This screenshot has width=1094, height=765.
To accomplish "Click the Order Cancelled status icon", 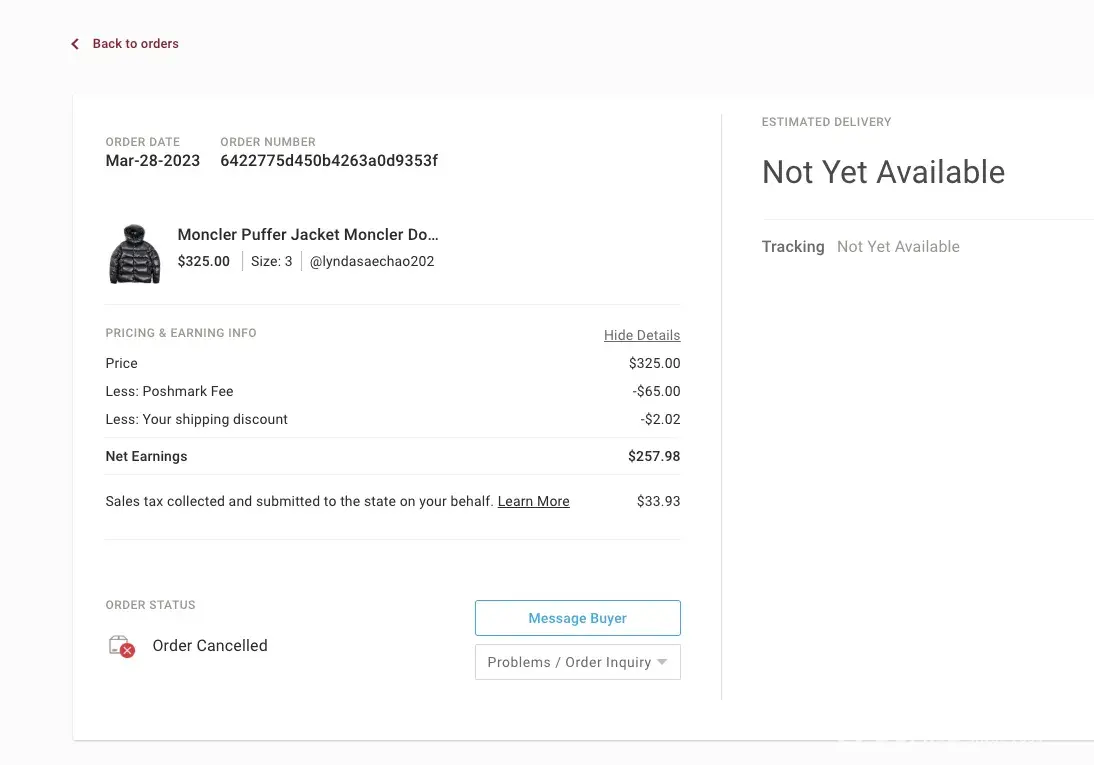I will coord(121,646).
